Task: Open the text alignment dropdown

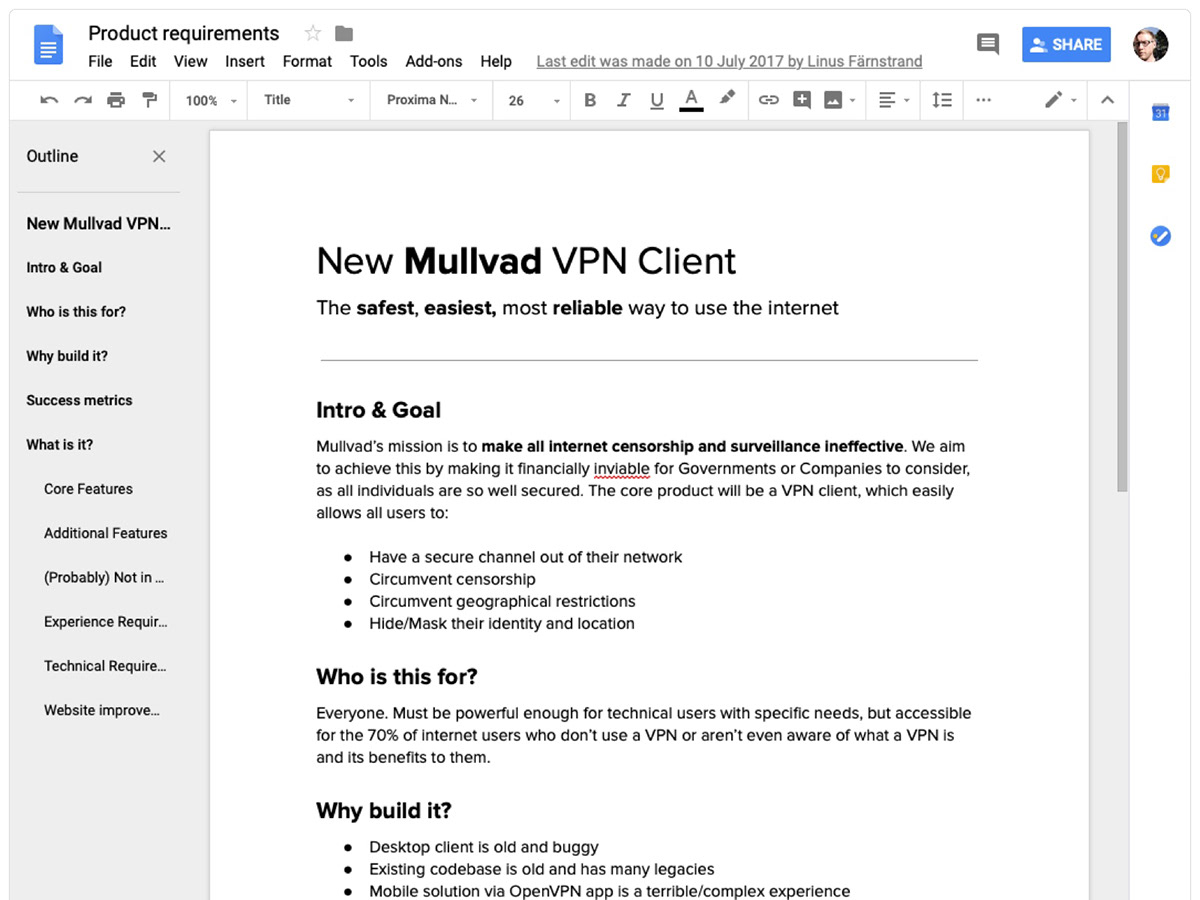Action: pyautogui.click(x=894, y=100)
